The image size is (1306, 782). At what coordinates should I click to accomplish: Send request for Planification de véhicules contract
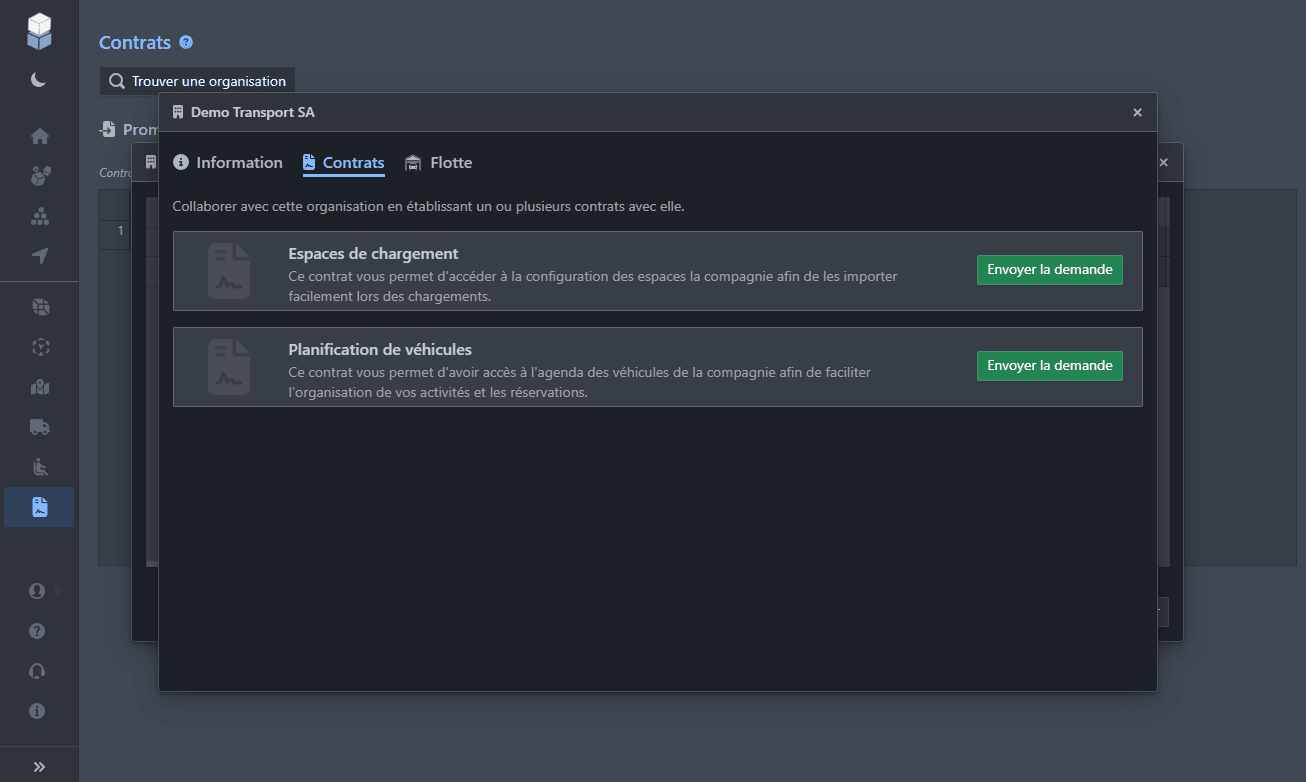(1049, 366)
